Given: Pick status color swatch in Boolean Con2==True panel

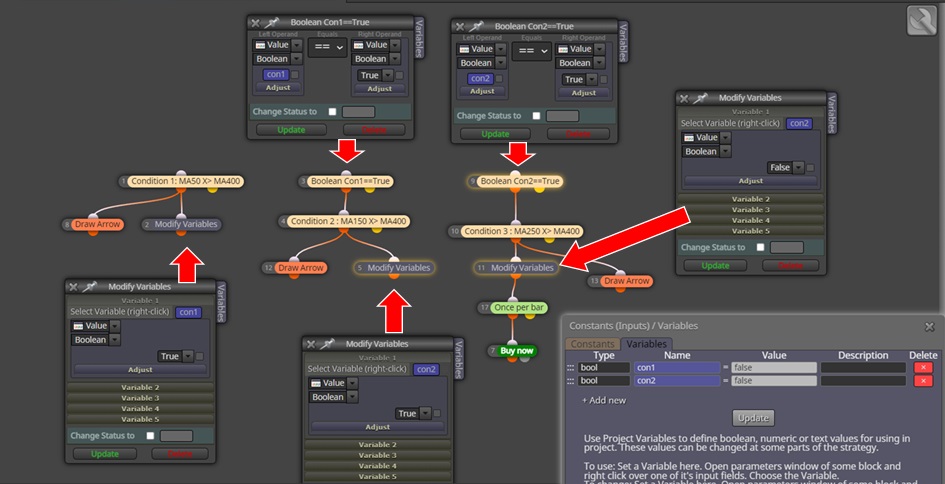Looking at the screenshot, I should pos(562,116).
